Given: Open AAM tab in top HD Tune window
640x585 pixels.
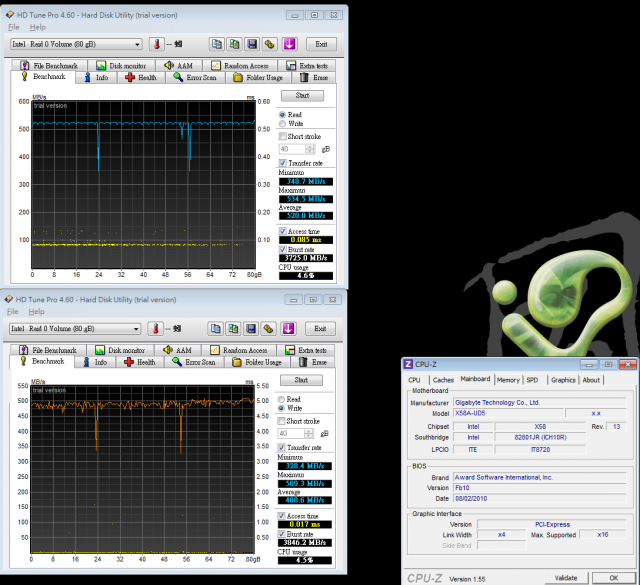Looking at the screenshot, I should (179, 66).
